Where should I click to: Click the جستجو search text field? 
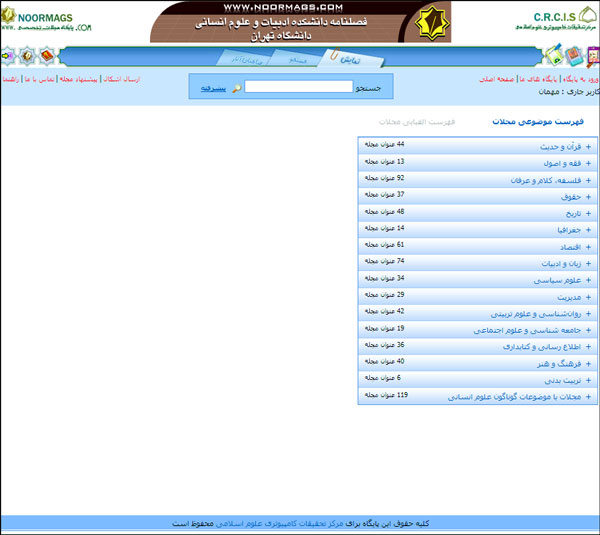click(x=298, y=86)
